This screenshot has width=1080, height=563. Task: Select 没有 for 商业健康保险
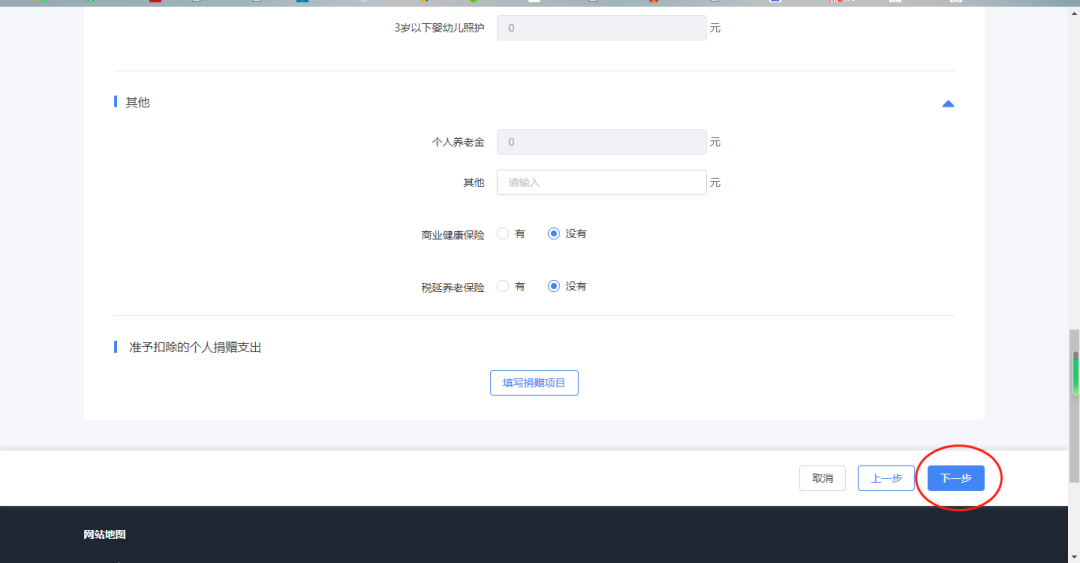[554, 234]
